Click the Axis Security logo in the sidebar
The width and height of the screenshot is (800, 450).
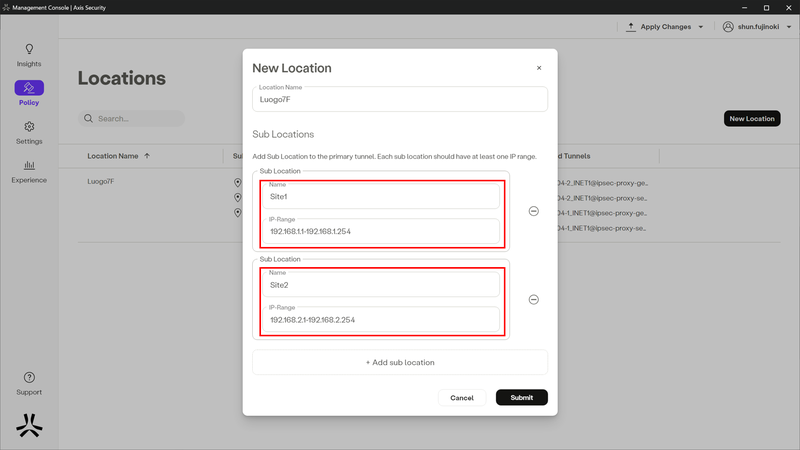29,426
